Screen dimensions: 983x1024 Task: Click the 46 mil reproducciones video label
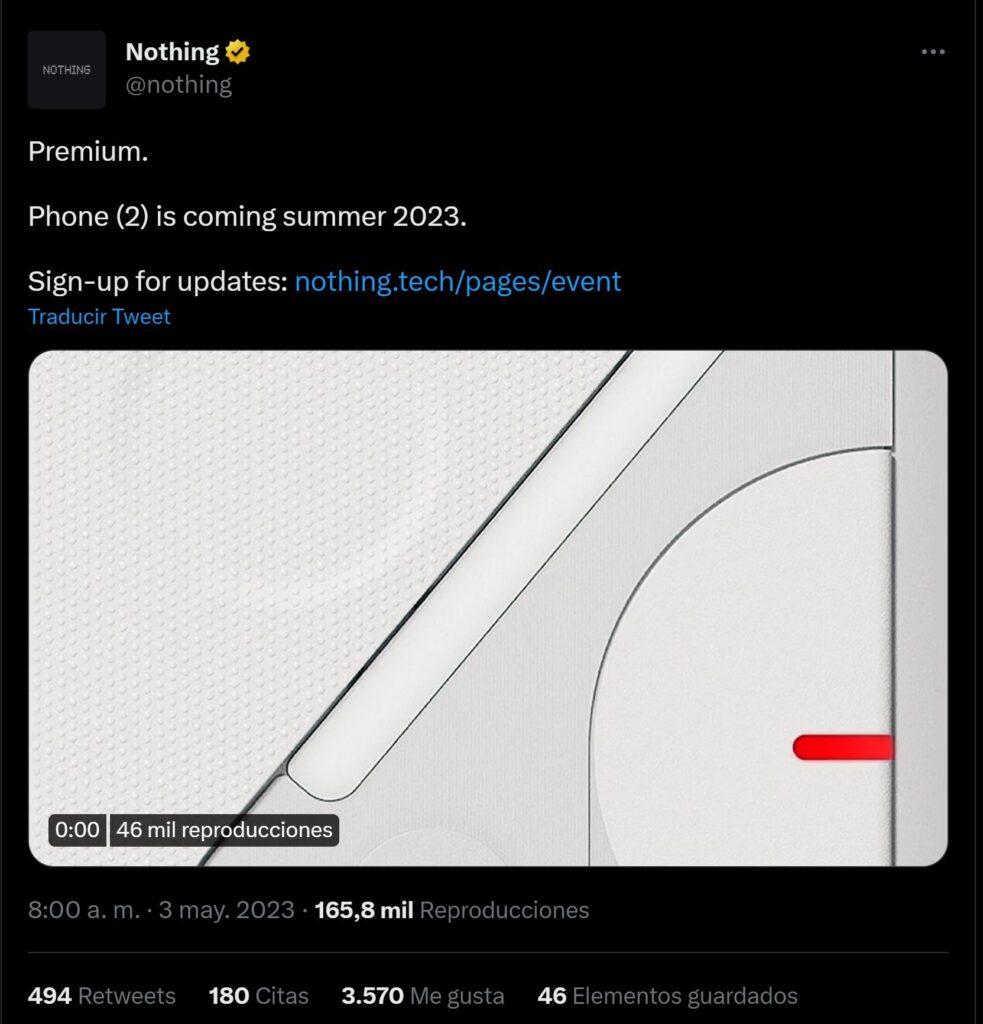click(x=224, y=830)
